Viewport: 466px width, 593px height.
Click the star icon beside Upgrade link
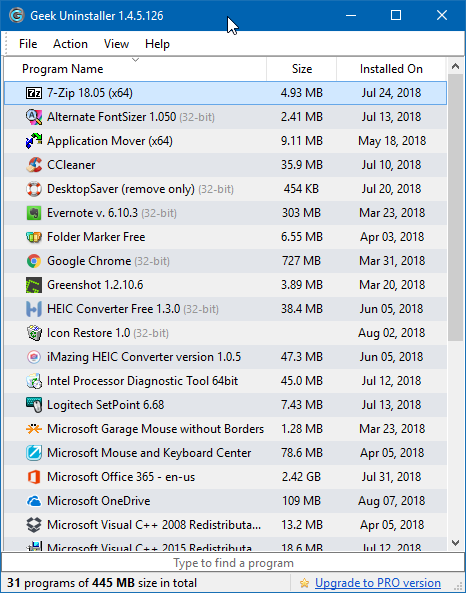point(304,583)
